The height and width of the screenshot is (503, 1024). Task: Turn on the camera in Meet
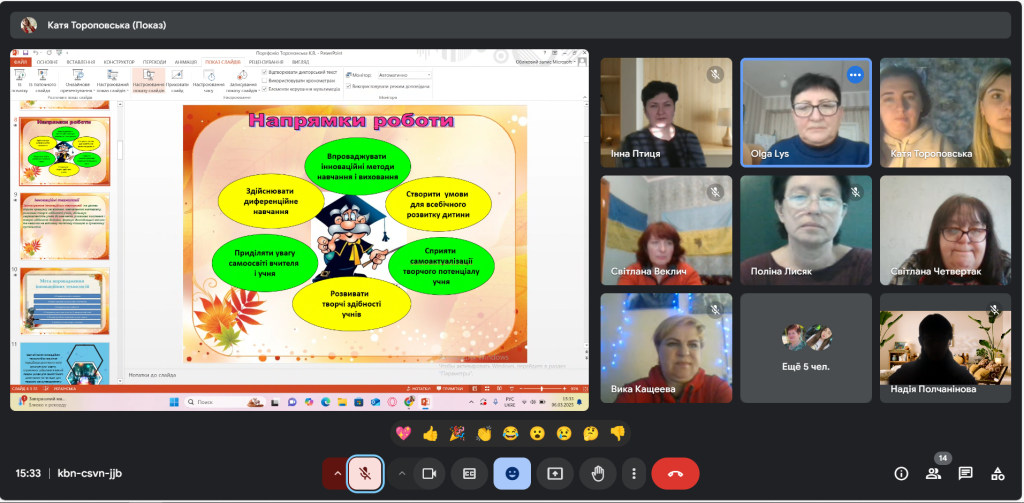(429, 474)
